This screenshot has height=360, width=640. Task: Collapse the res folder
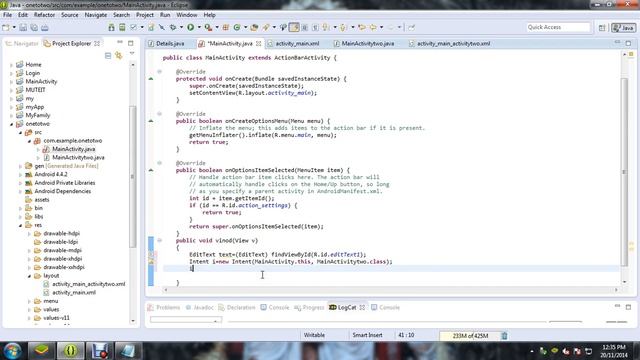coord(20,225)
